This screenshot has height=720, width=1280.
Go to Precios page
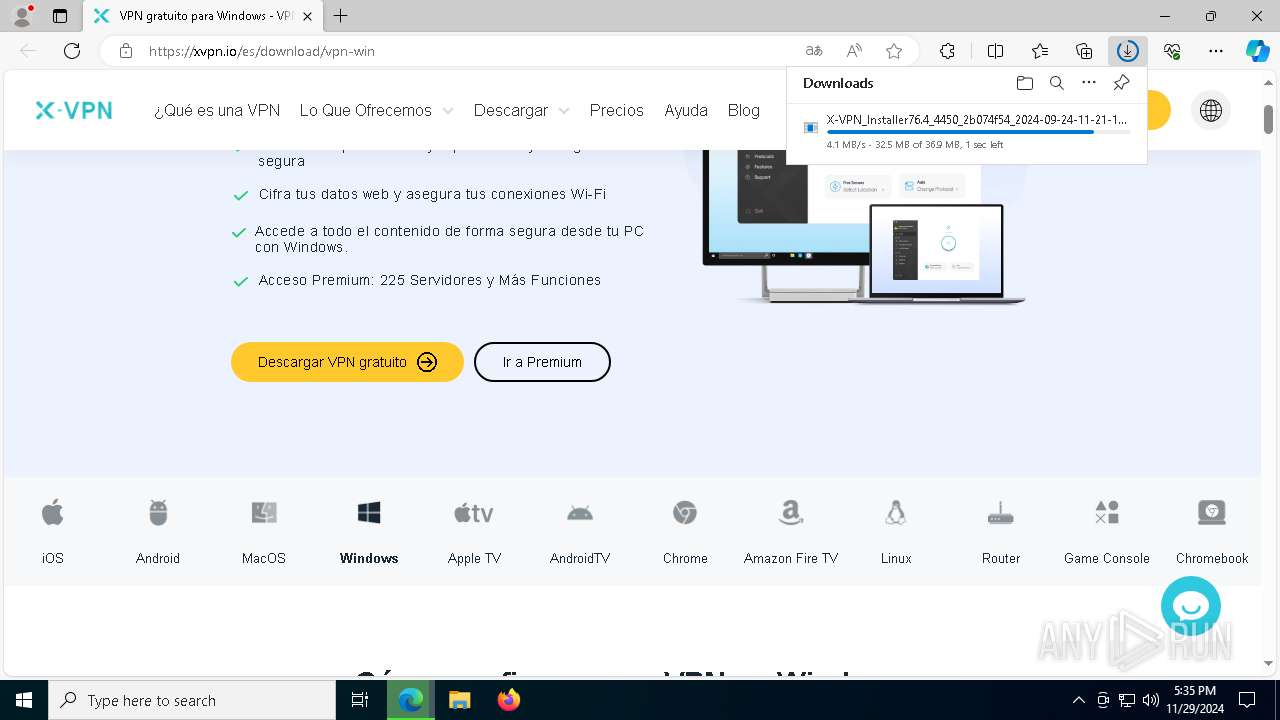[x=617, y=110]
